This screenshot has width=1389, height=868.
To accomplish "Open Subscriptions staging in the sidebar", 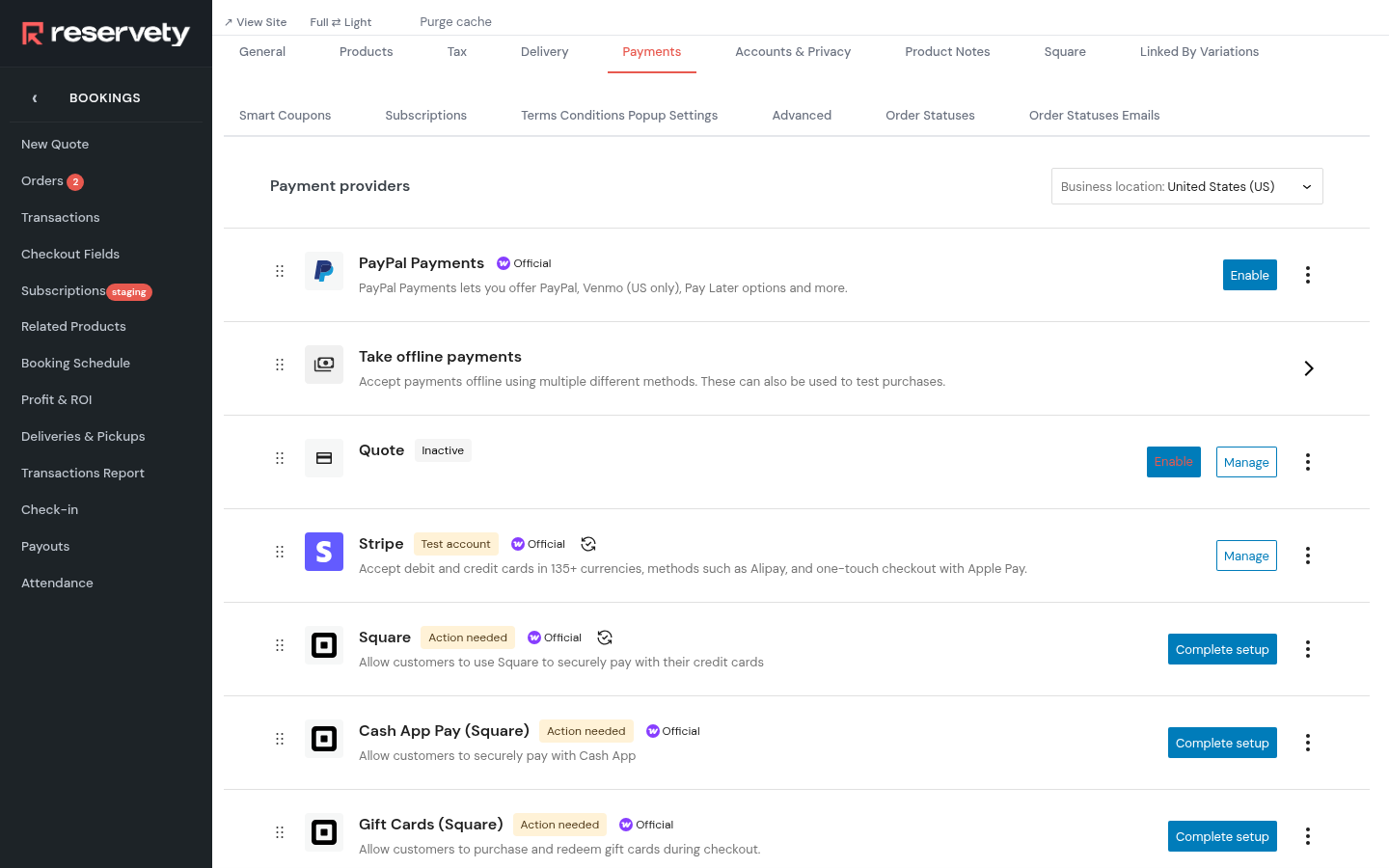I will (x=87, y=291).
